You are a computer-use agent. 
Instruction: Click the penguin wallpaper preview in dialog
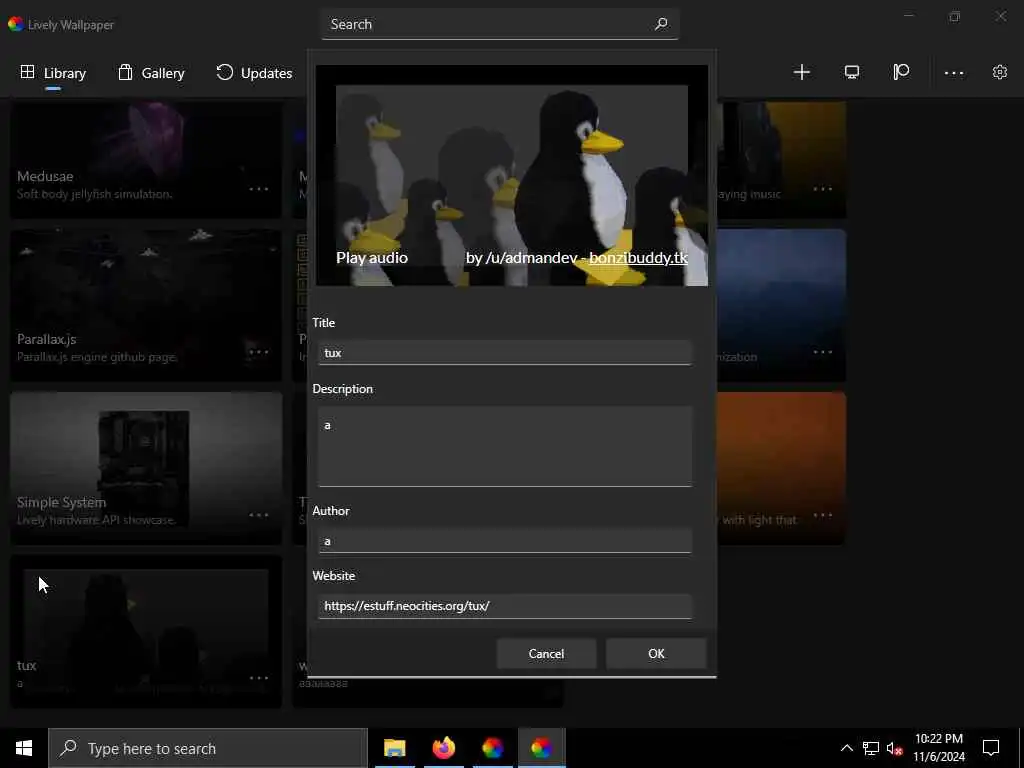pos(512,175)
